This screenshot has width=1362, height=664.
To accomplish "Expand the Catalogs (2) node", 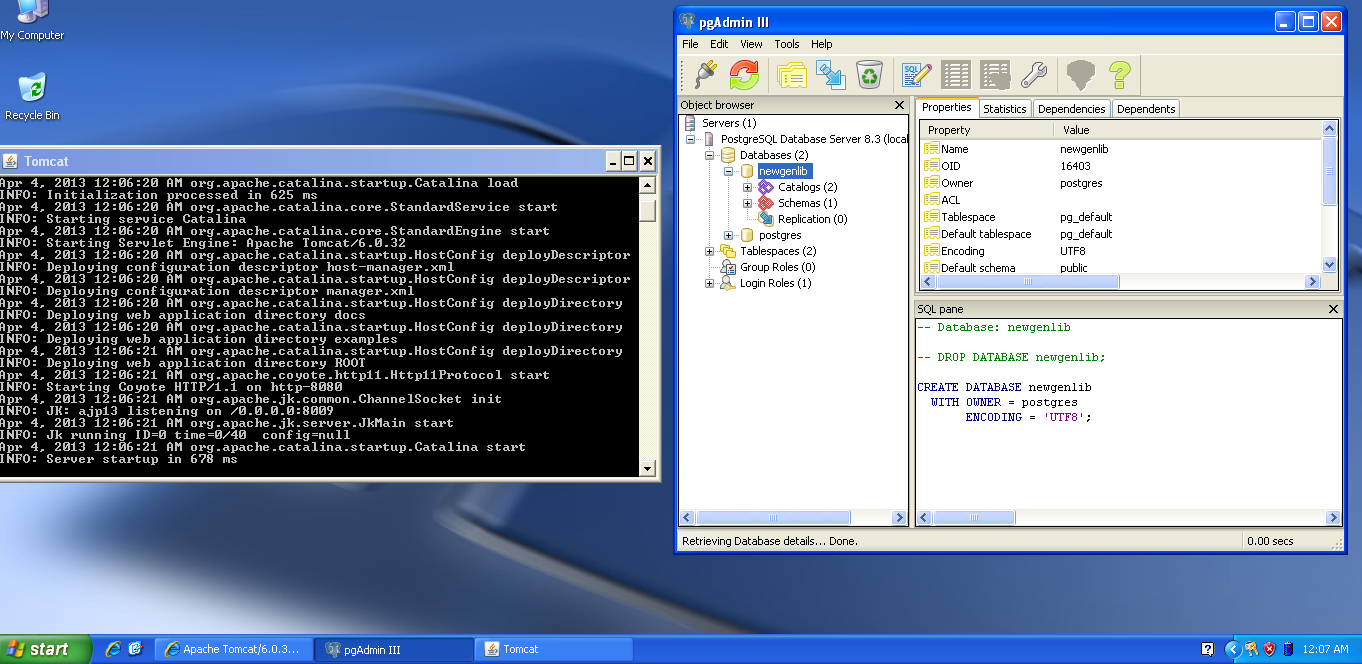I will (x=748, y=187).
